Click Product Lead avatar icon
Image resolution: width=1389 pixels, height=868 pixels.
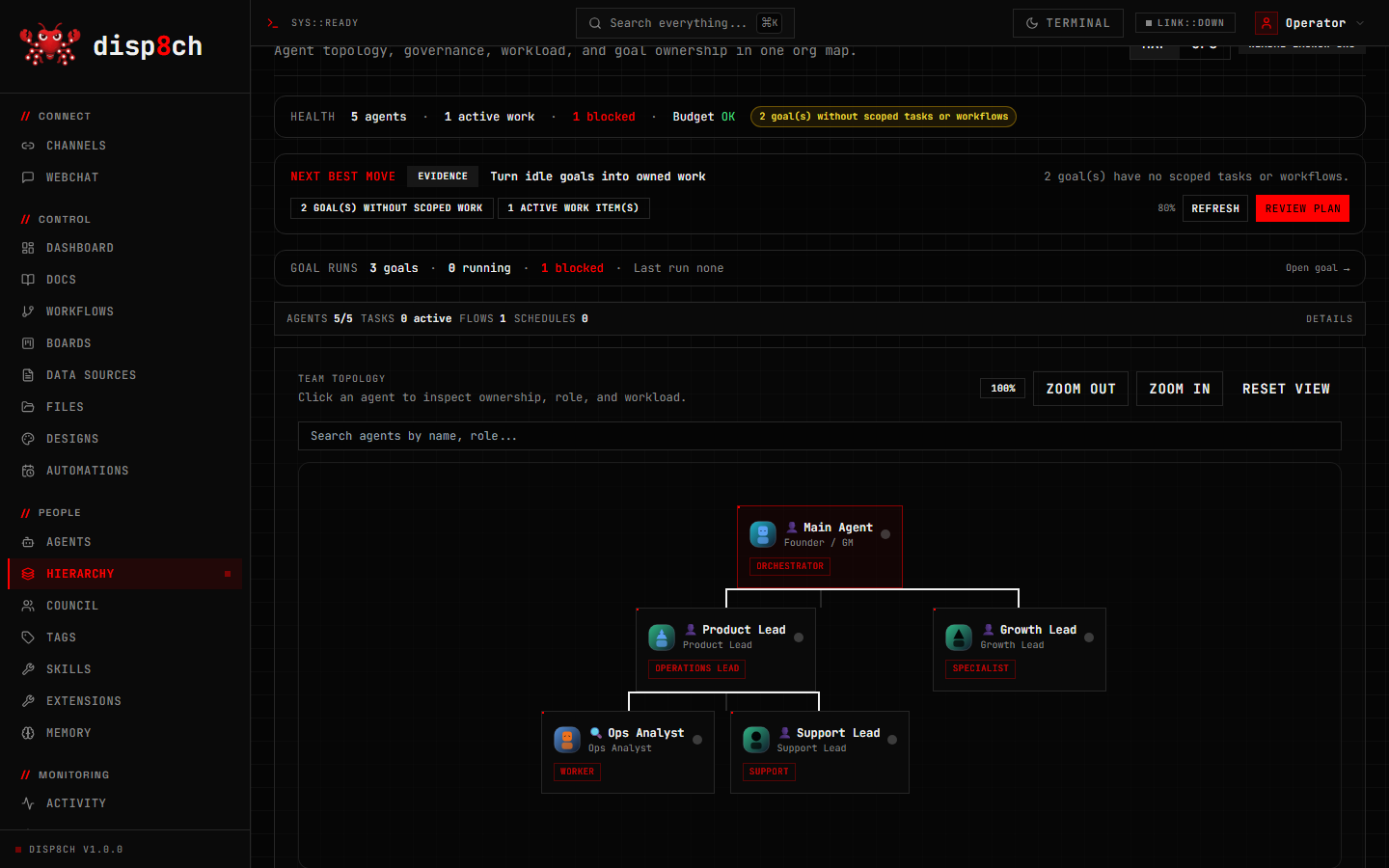662,637
